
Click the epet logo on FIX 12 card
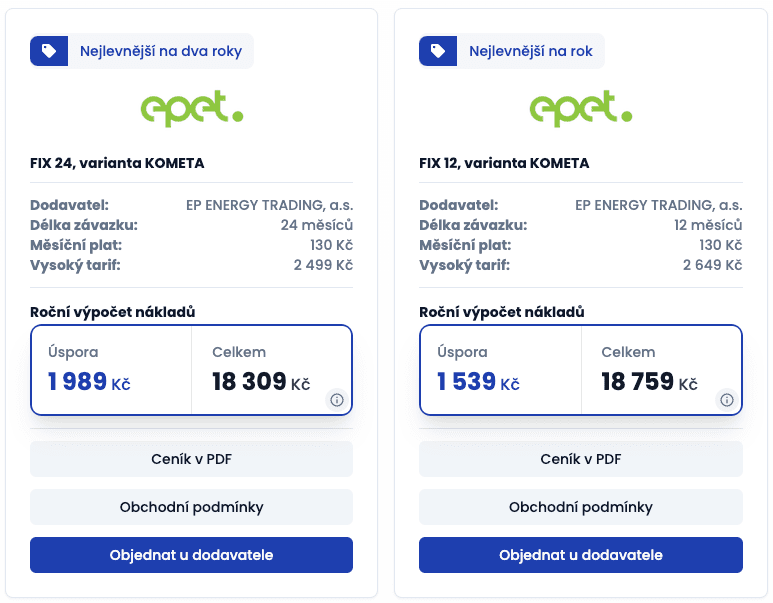tap(580, 108)
